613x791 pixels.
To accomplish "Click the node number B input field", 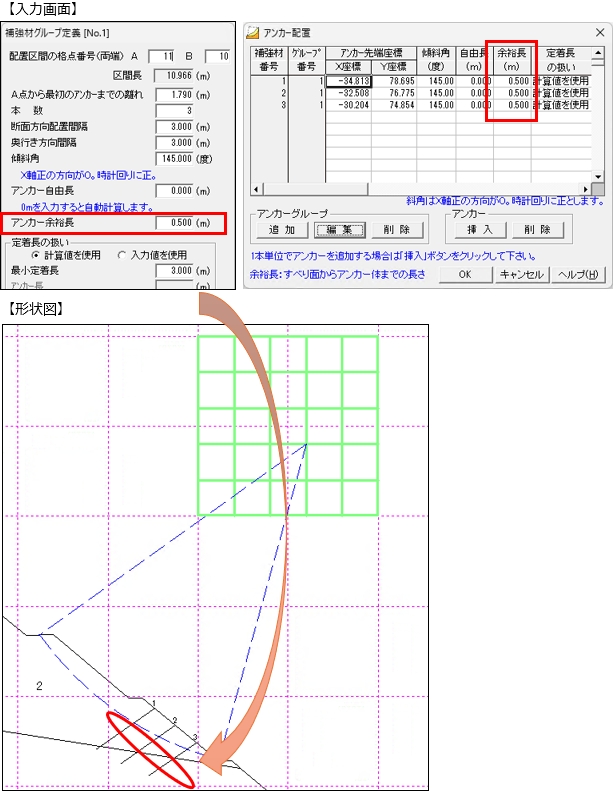I will (x=217, y=56).
